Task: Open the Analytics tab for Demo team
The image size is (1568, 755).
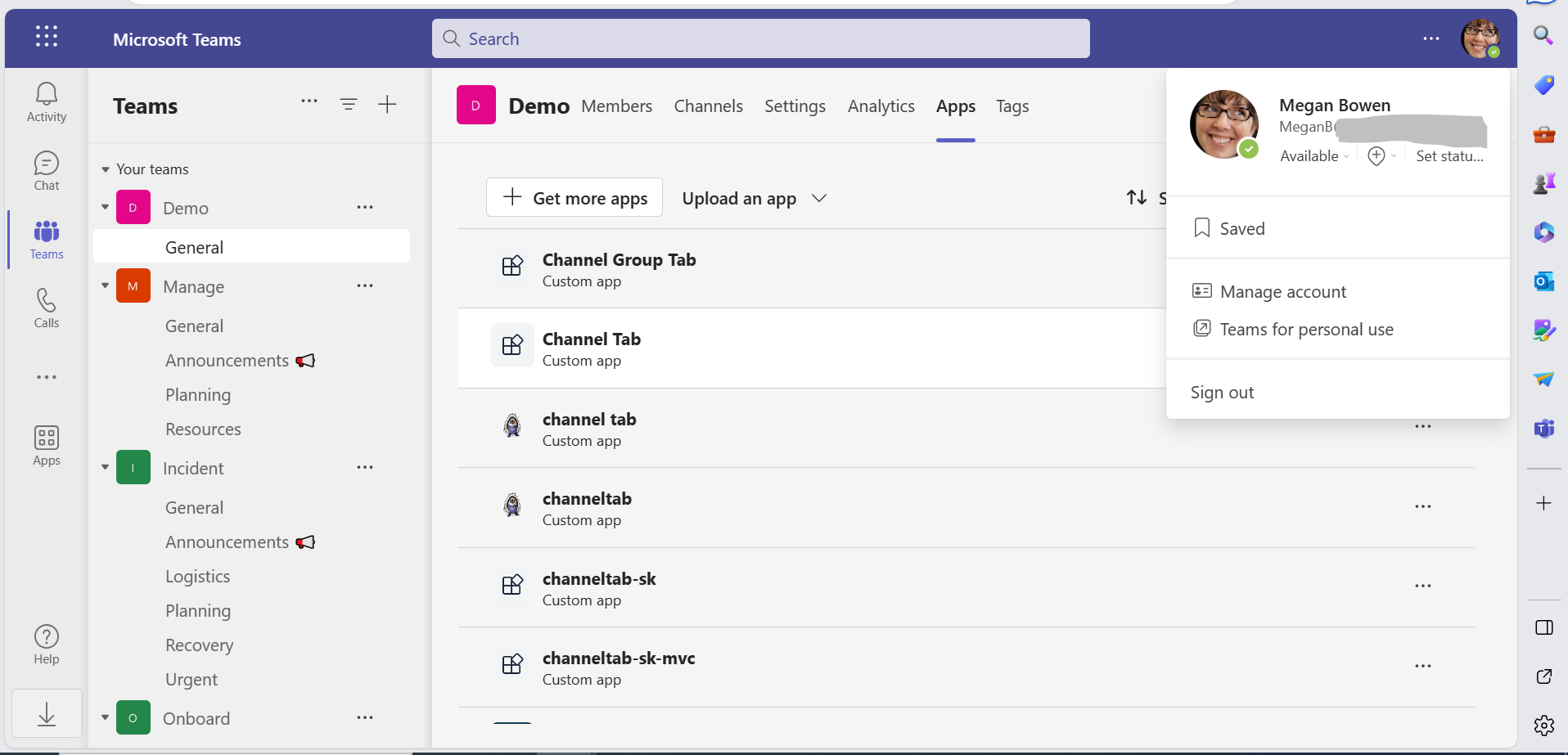Action: coord(880,106)
